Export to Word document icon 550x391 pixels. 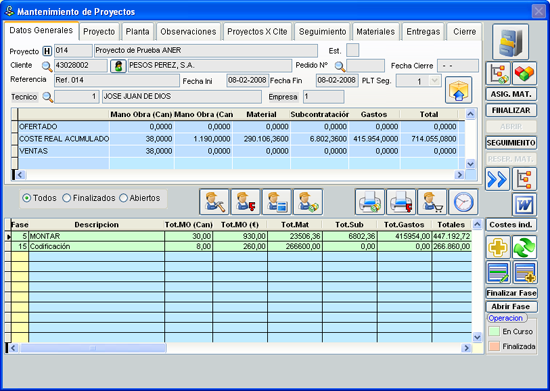[x=524, y=204]
